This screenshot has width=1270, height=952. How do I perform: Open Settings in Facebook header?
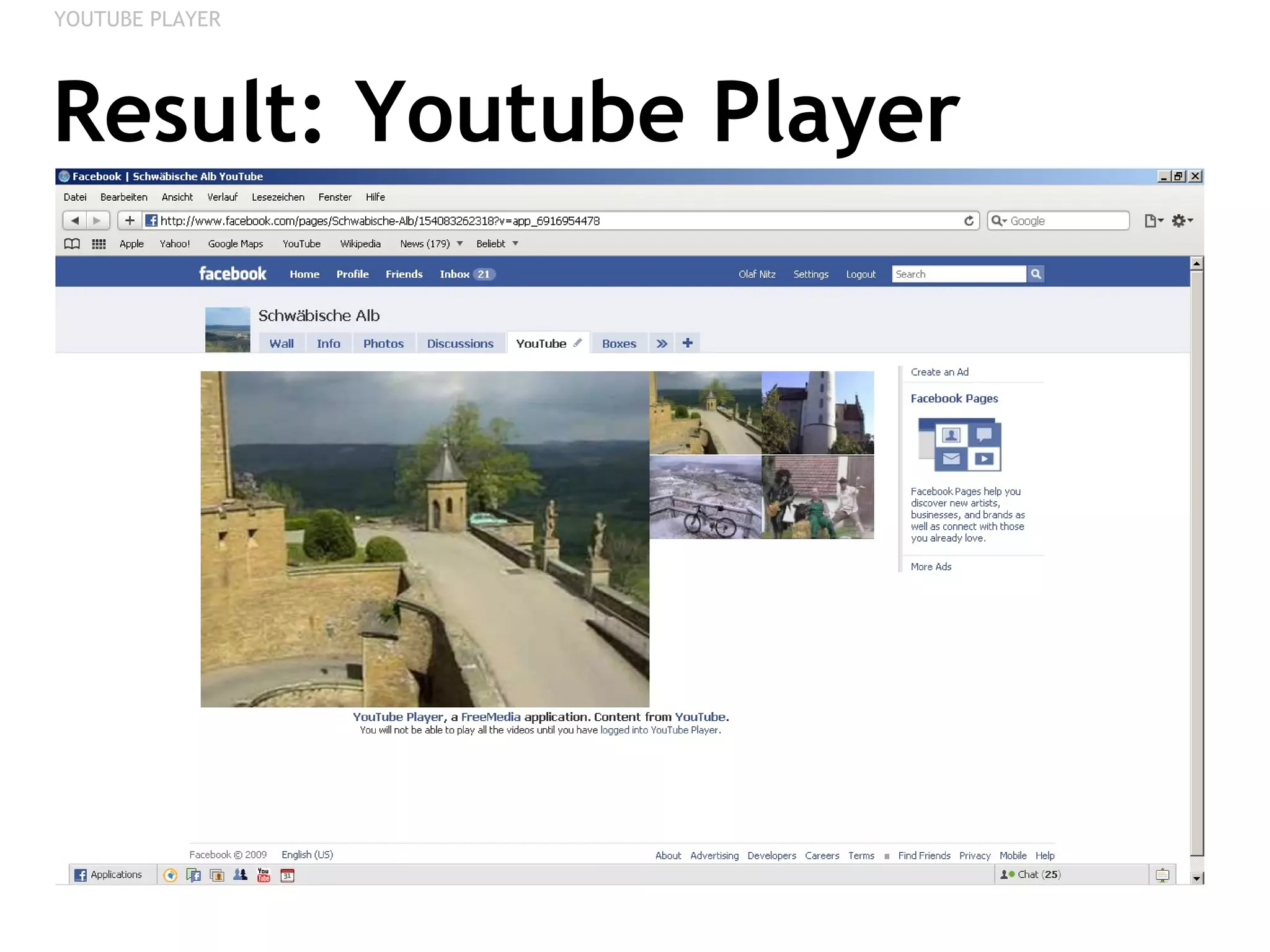[810, 274]
